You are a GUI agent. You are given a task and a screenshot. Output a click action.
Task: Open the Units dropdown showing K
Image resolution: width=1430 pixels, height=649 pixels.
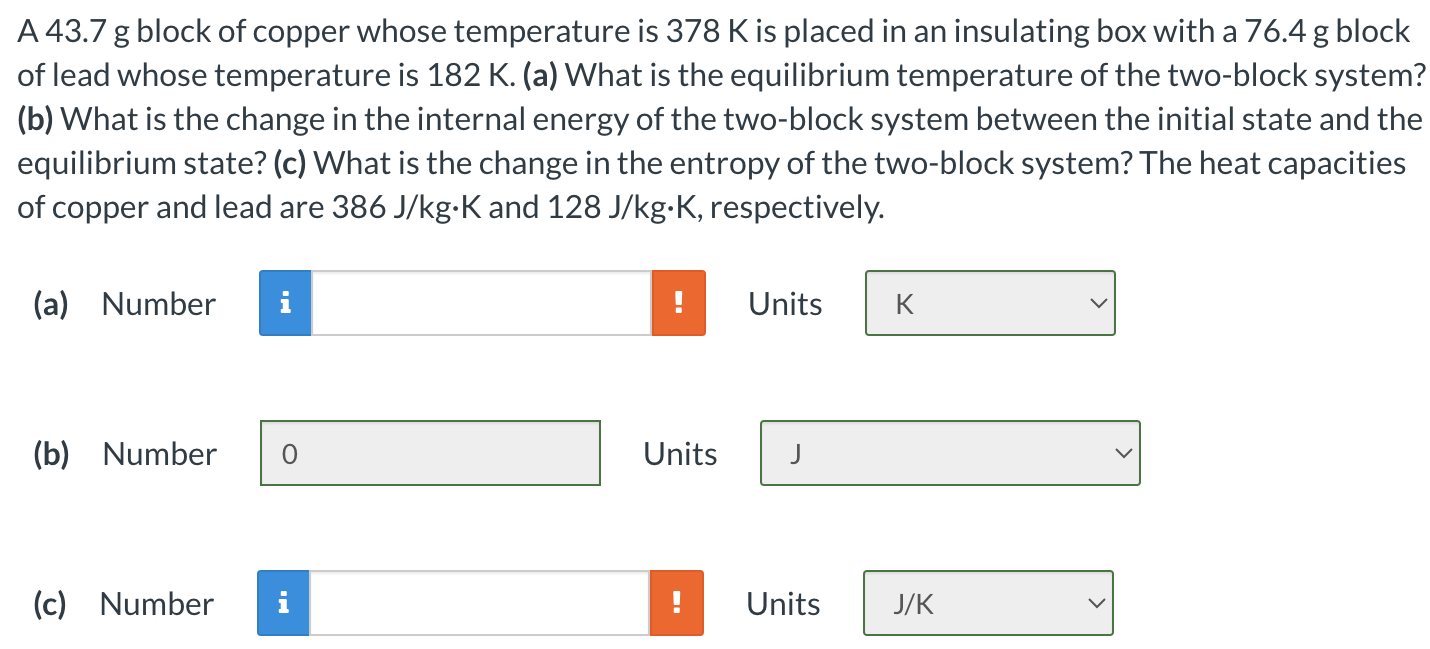point(989,303)
